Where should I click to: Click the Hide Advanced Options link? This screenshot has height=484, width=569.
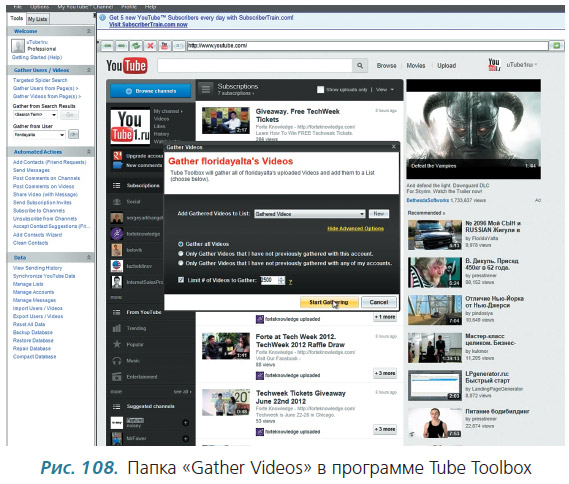356,229
